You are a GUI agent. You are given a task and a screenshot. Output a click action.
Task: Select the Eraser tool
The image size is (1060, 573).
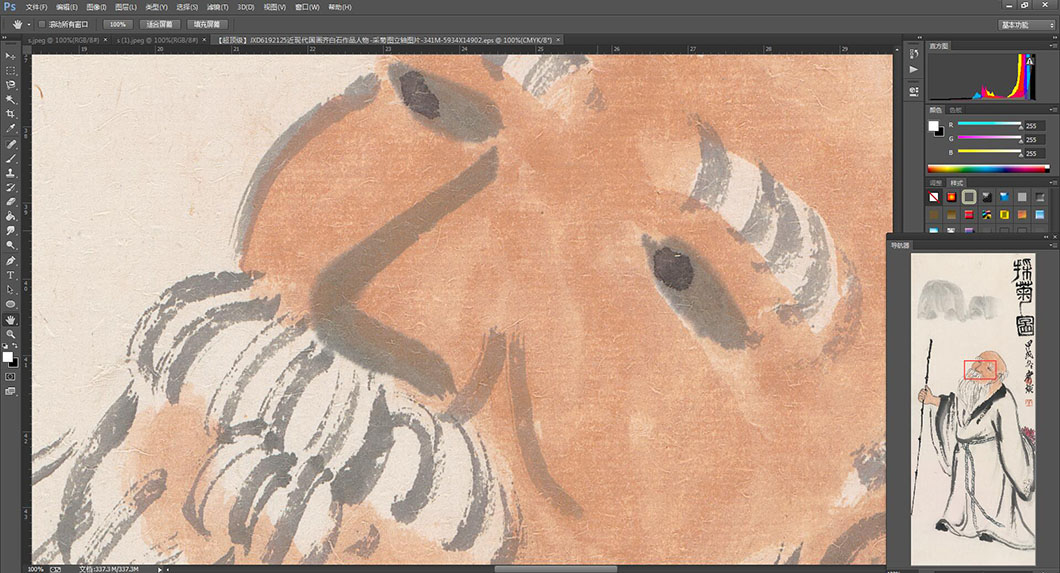(x=10, y=202)
